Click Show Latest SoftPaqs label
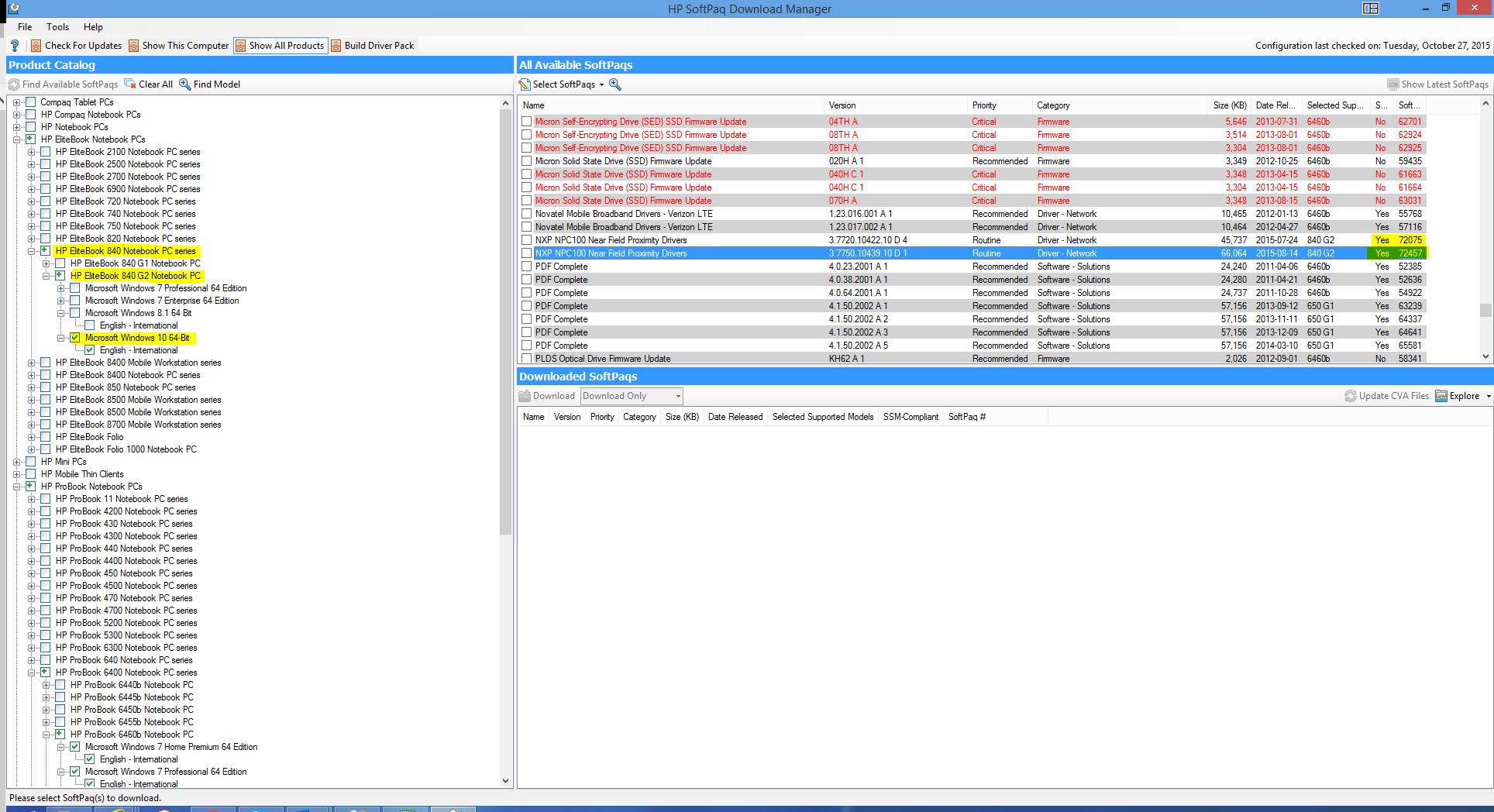1494x812 pixels. point(1444,84)
